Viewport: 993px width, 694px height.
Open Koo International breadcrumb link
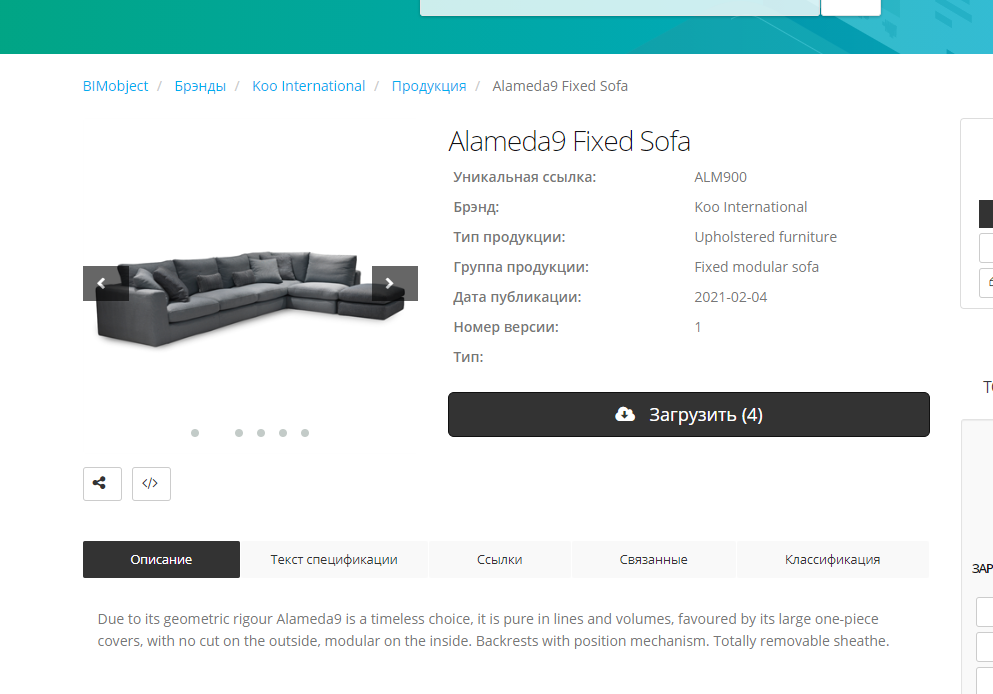308,86
